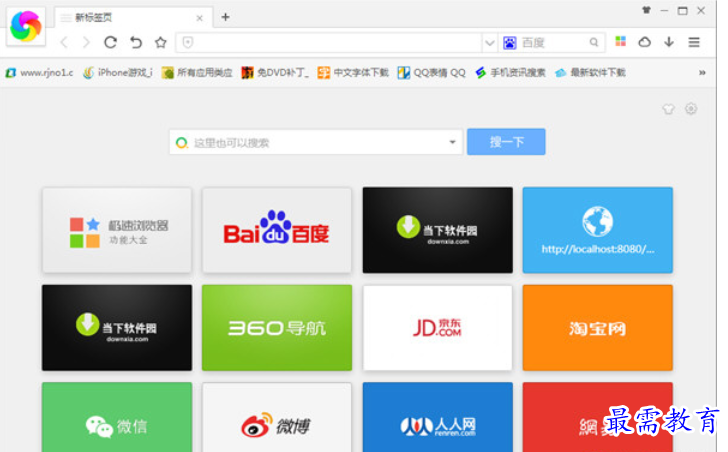Screen dimensions: 728x452
Task: Open the localhost:8080 tile
Action: [x=598, y=230]
